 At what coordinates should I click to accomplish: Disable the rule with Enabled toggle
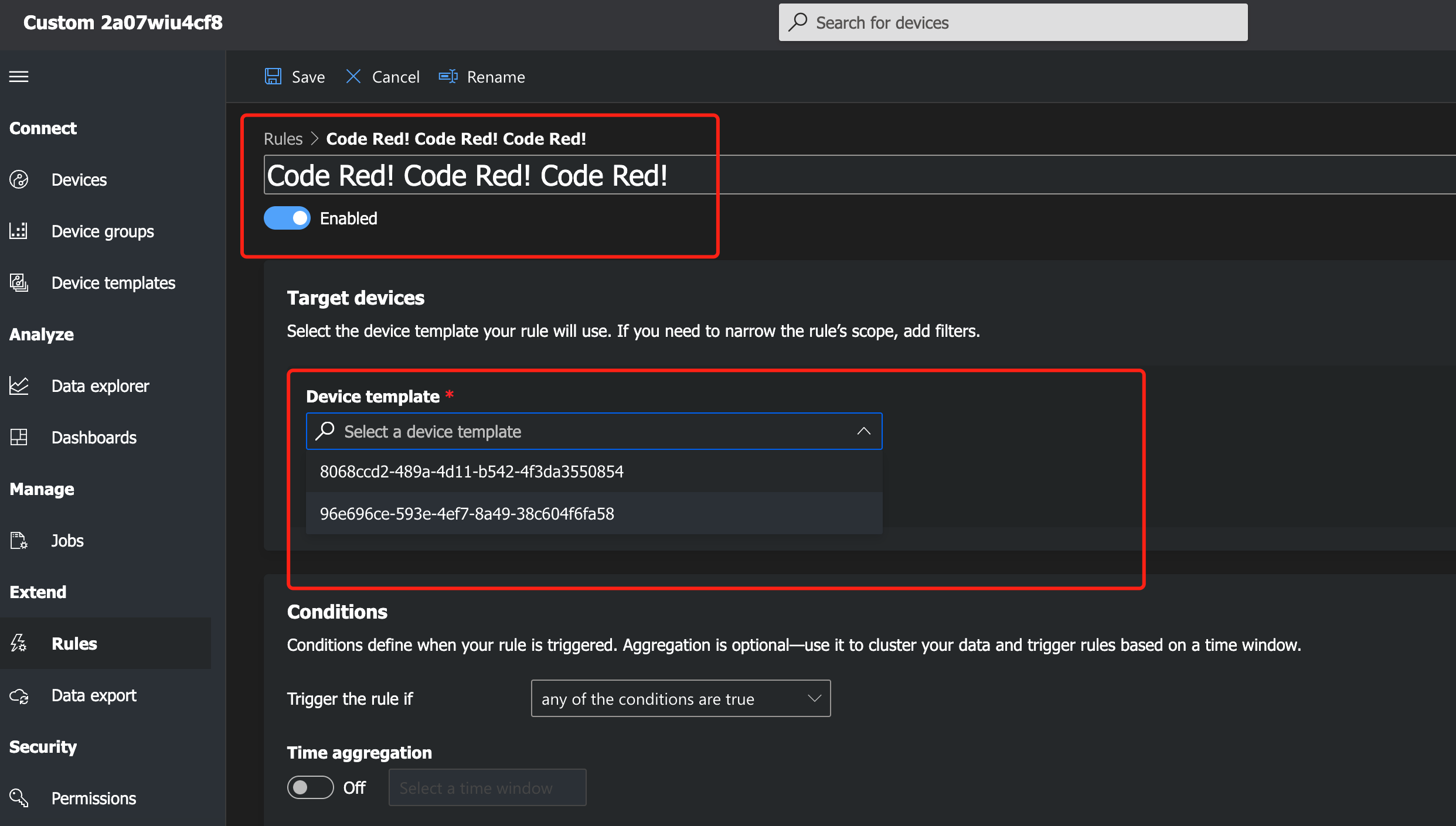(x=287, y=219)
